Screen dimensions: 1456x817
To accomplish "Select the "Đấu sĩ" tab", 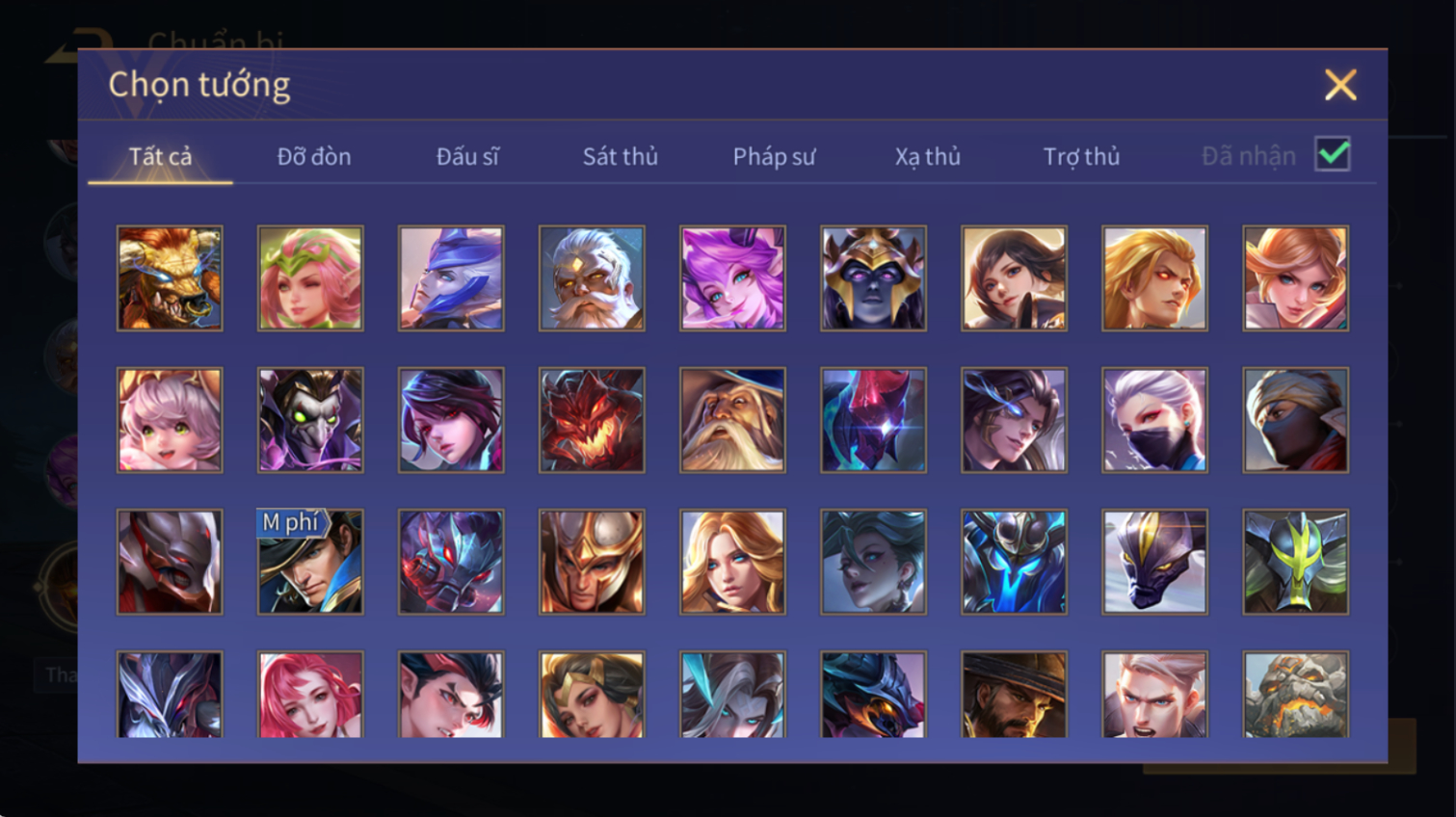I will pyautogui.click(x=467, y=156).
